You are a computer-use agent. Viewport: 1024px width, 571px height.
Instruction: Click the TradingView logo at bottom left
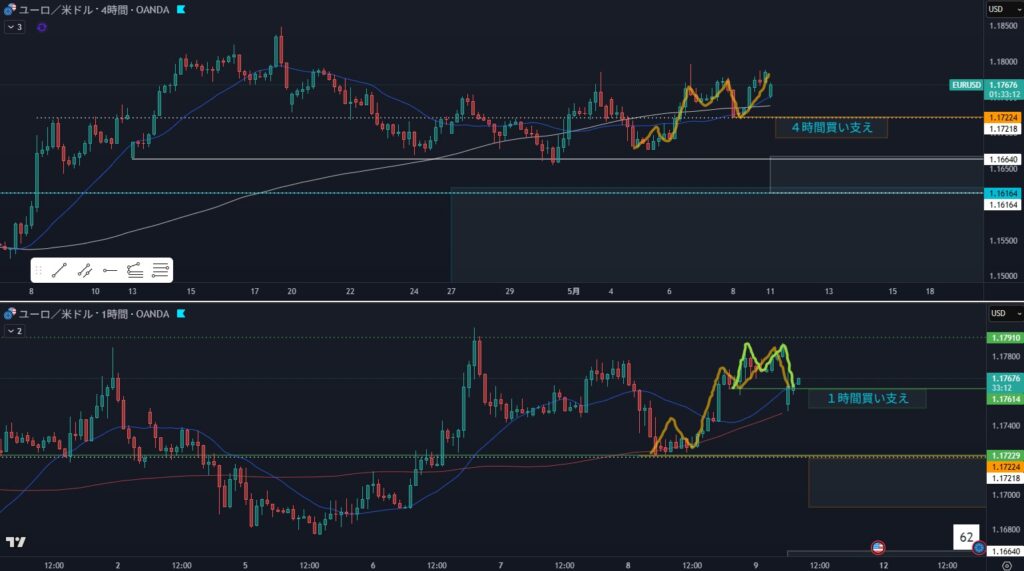(16, 542)
